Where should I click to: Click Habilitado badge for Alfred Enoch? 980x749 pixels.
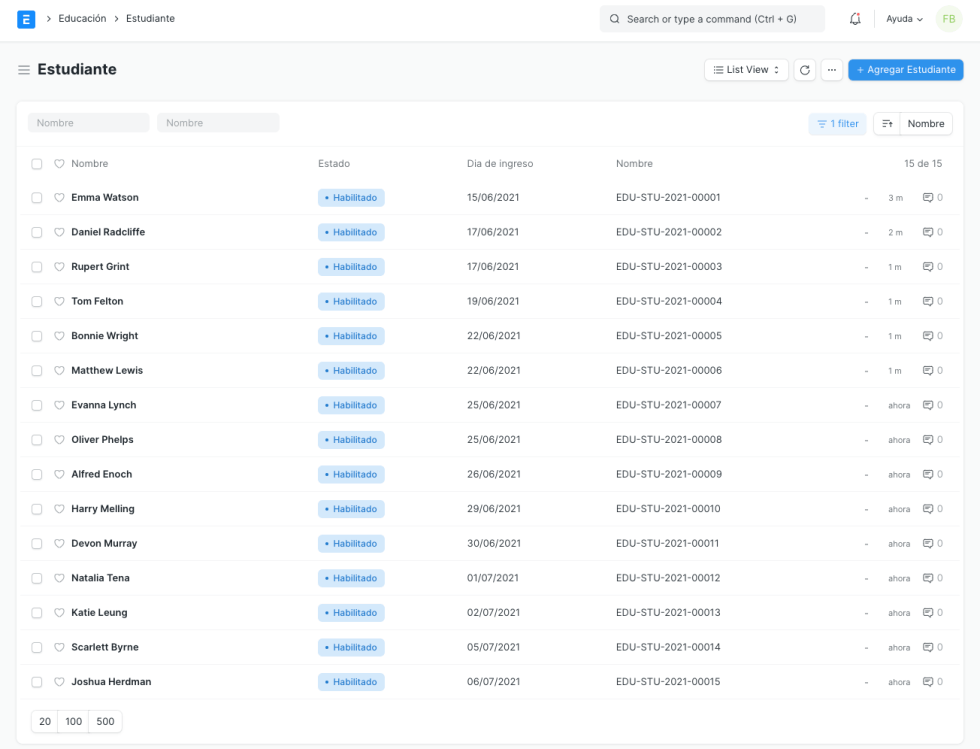click(351, 475)
